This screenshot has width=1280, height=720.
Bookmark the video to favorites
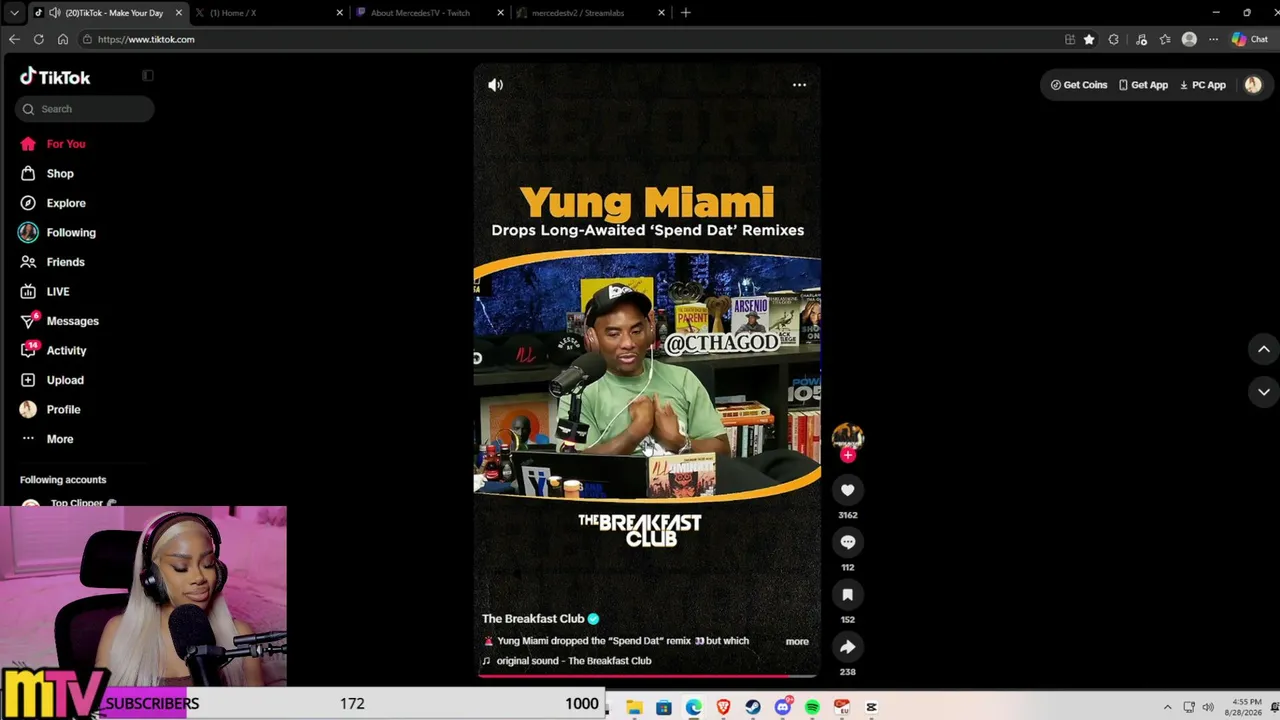[847, 594]
